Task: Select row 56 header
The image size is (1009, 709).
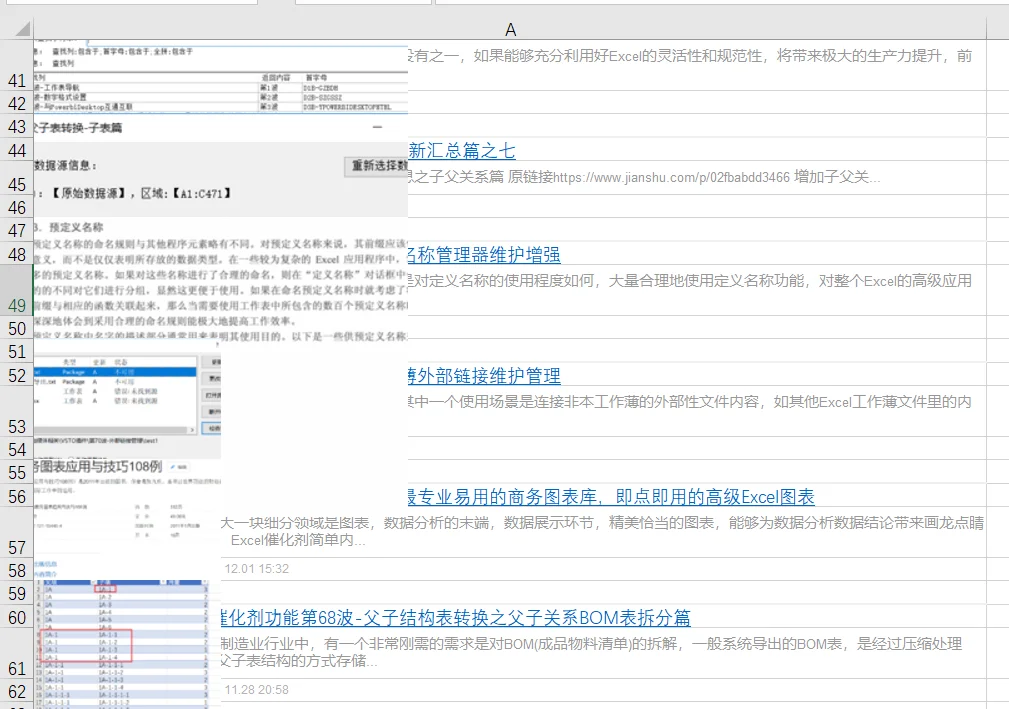Action: 17,496
